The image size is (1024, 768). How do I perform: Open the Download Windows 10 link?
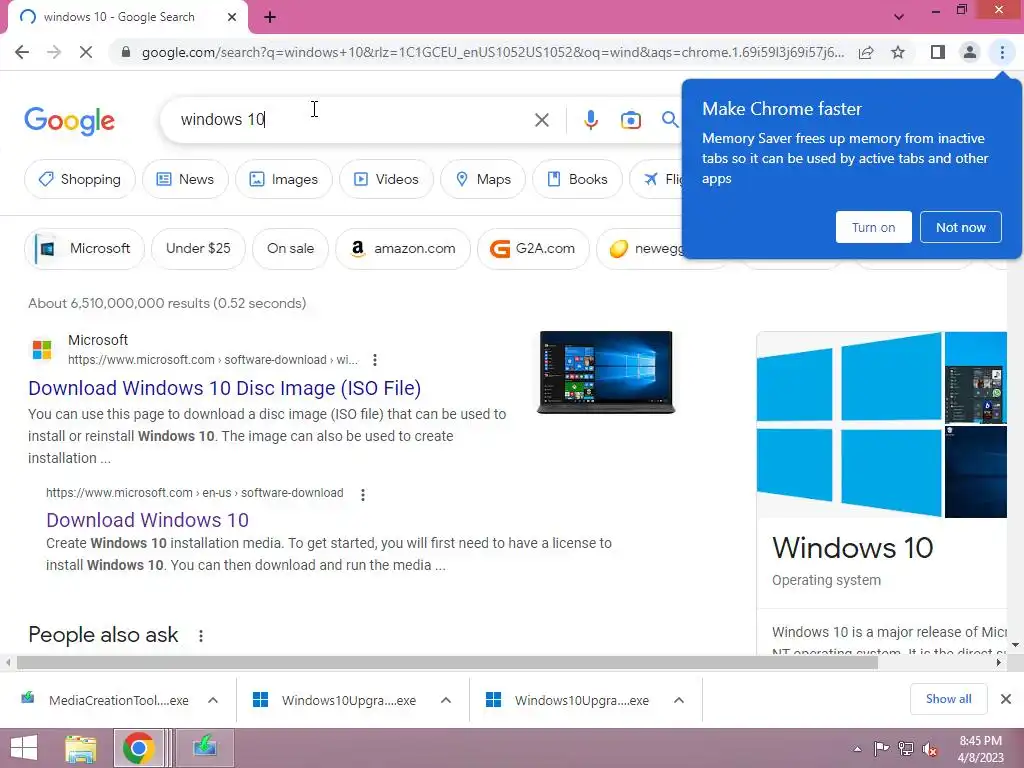click(x=148, y=520)
